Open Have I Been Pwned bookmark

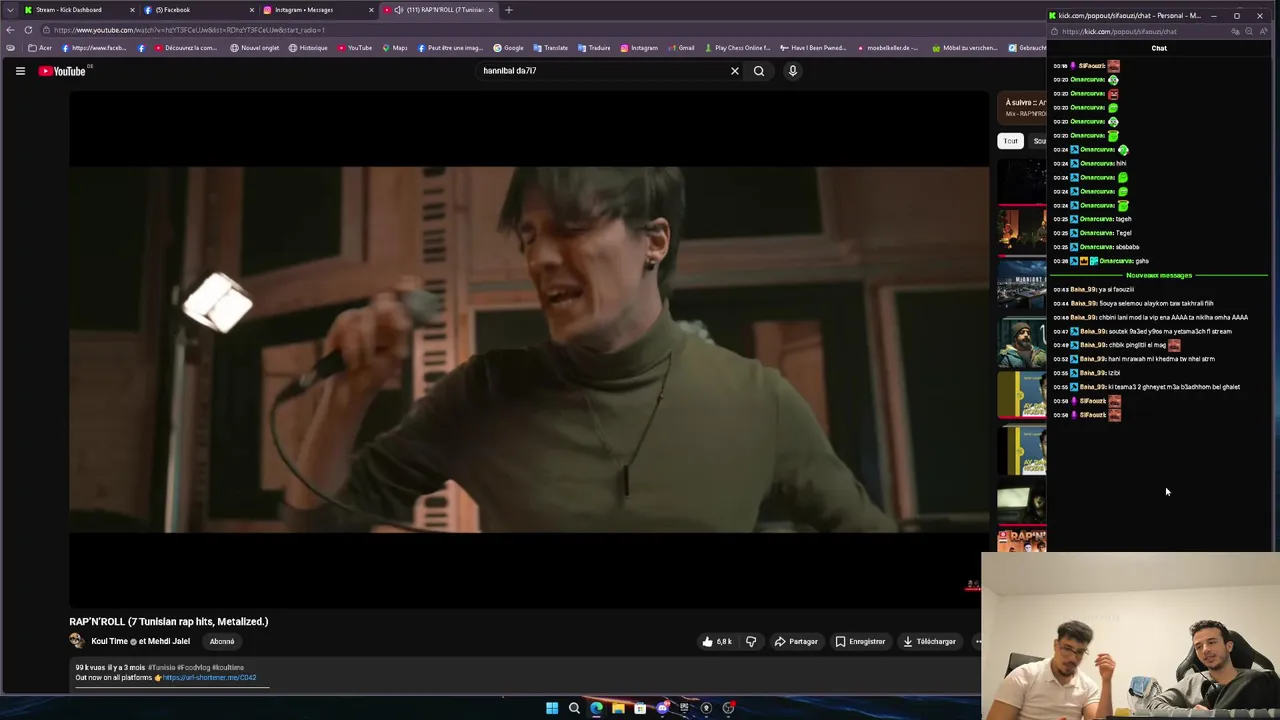point(813,48)
